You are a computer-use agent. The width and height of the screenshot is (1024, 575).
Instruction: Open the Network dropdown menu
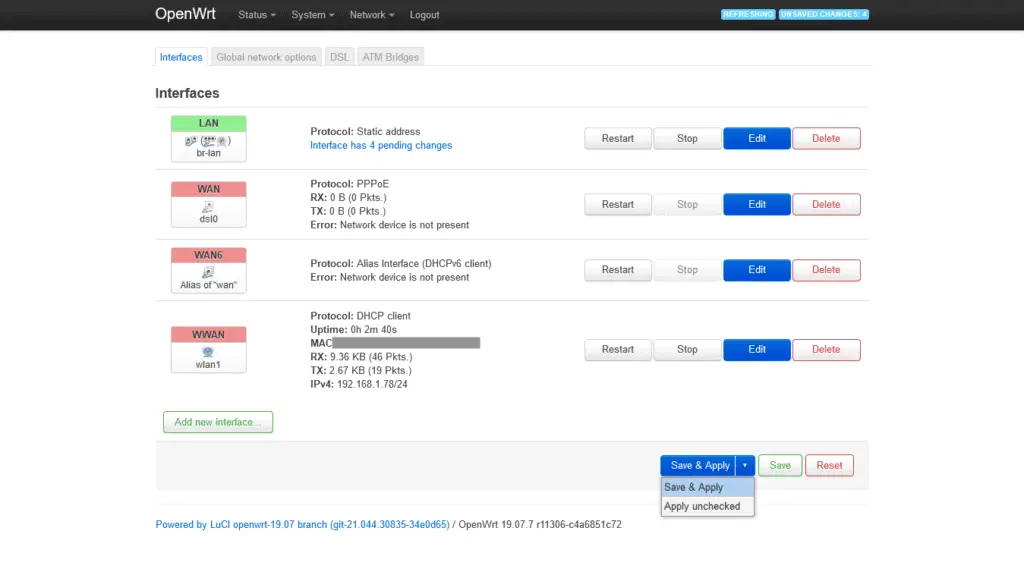pos(372,14)
